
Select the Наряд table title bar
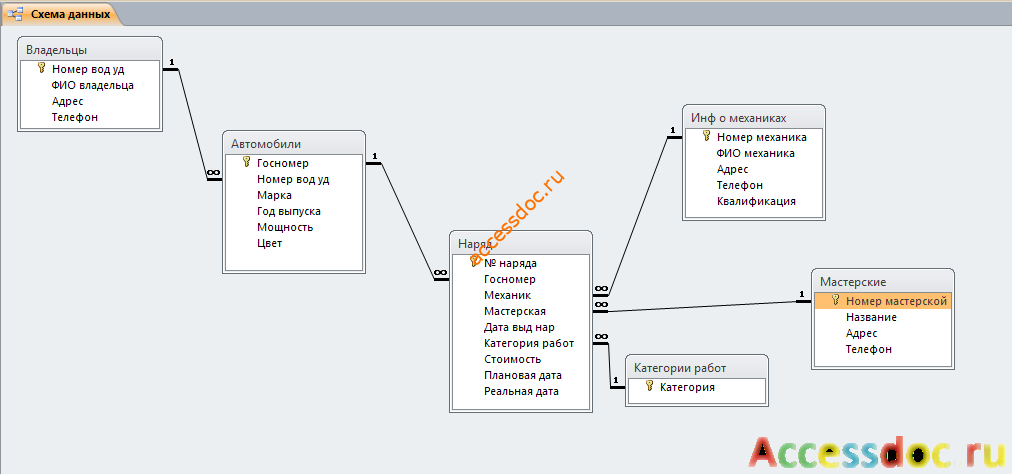(x=521, y=243)
